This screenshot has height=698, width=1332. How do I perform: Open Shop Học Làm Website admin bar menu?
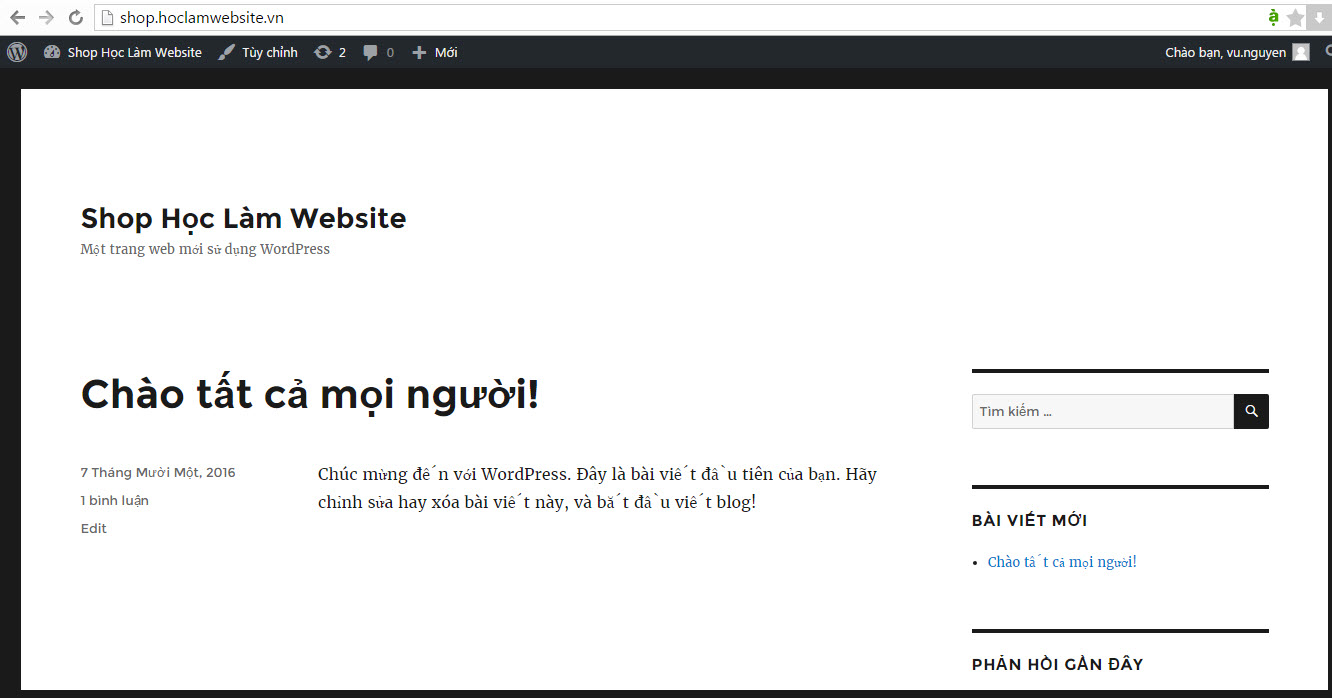[123, 51]
